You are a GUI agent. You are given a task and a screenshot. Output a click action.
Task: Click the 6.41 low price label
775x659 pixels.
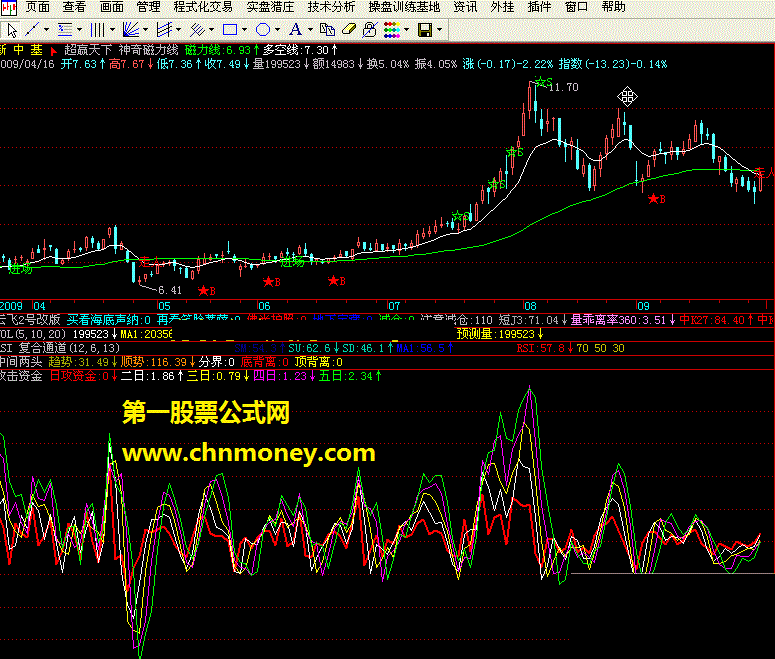click(170, 290)
